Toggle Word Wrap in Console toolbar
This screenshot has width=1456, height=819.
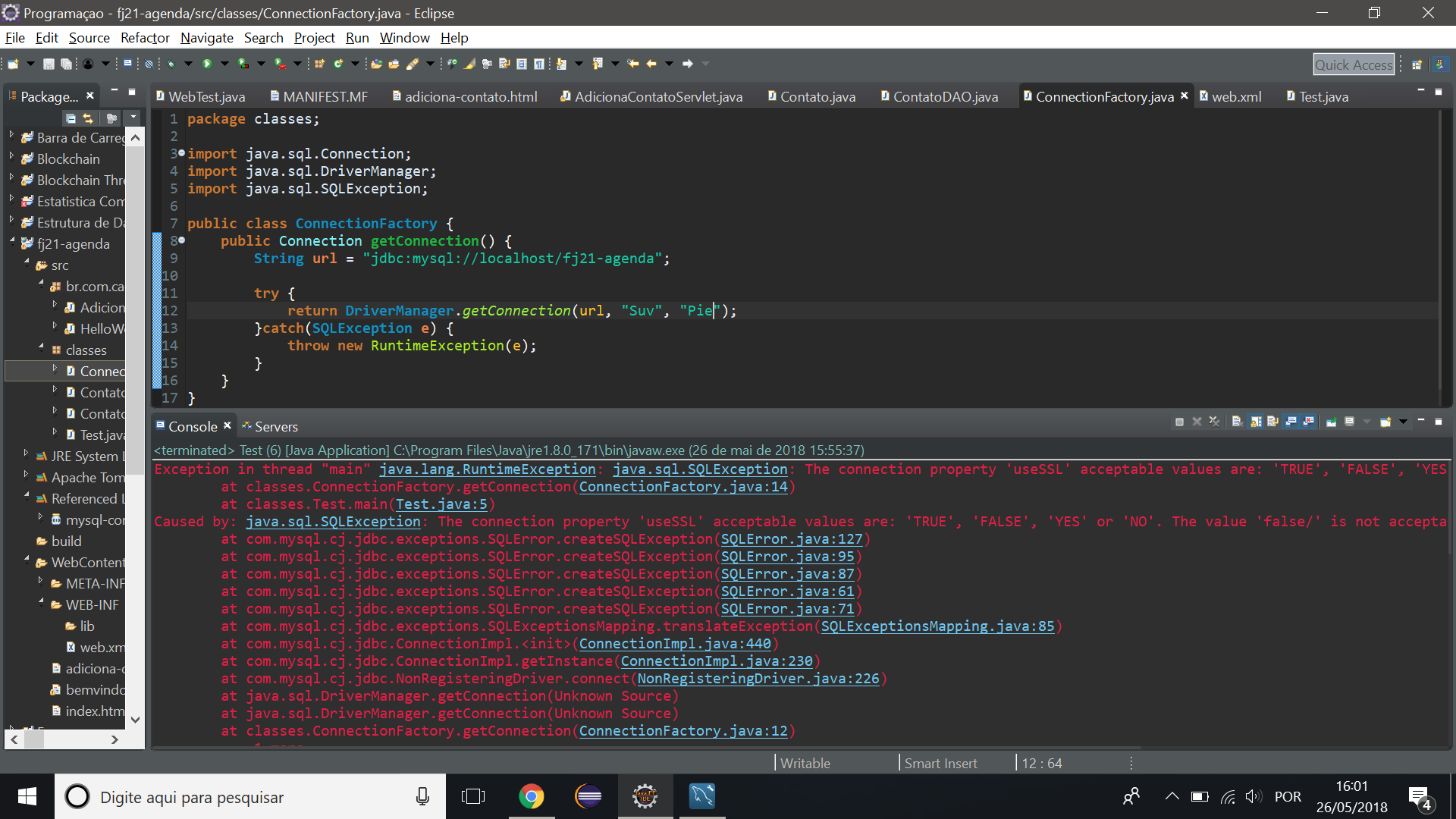tap(1273, 422)
